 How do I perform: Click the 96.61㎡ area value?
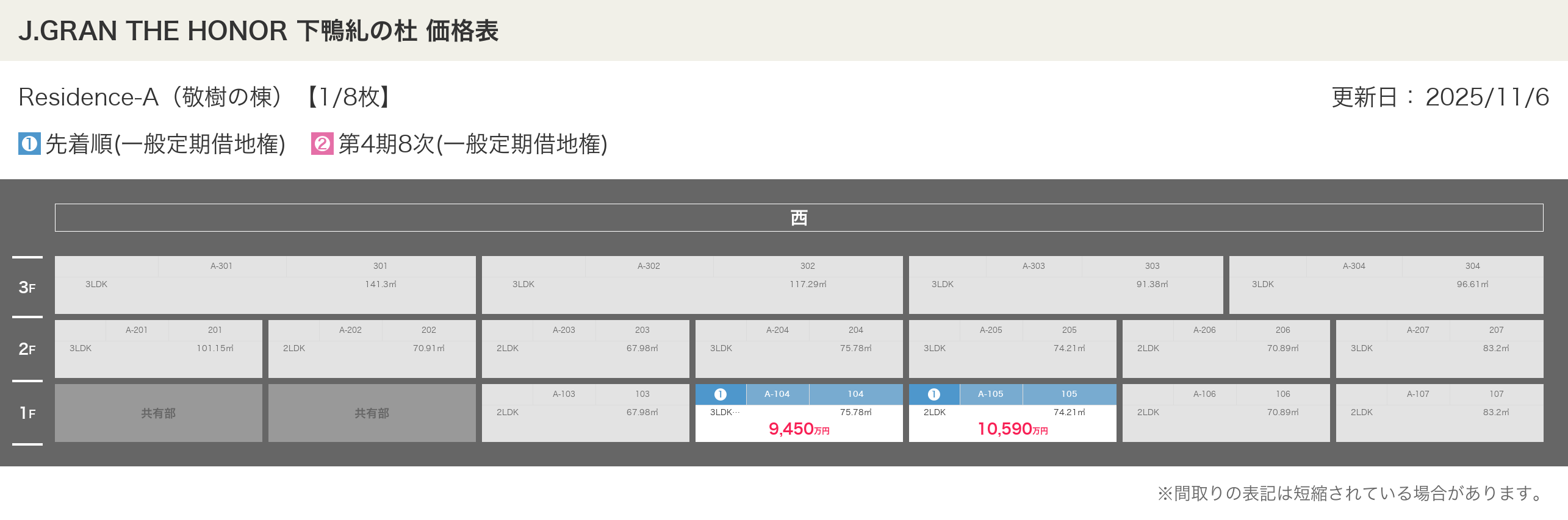1472,284
